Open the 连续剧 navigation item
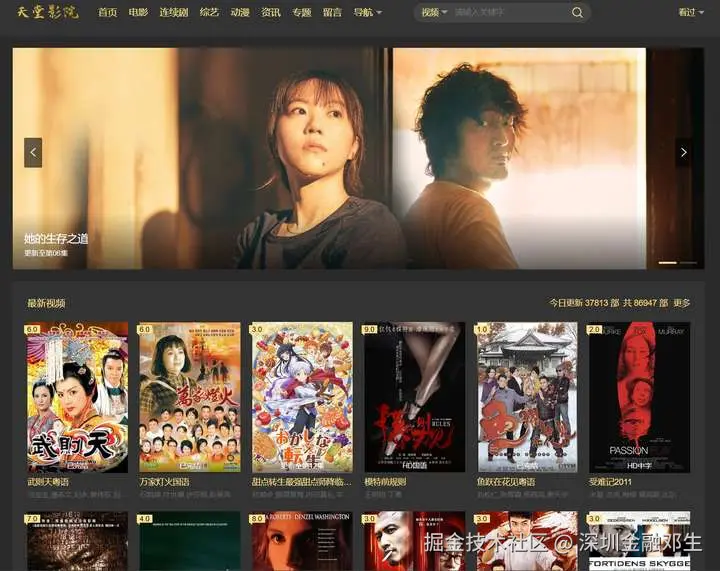The image size is (720, 571). click(x=174, y=12)
